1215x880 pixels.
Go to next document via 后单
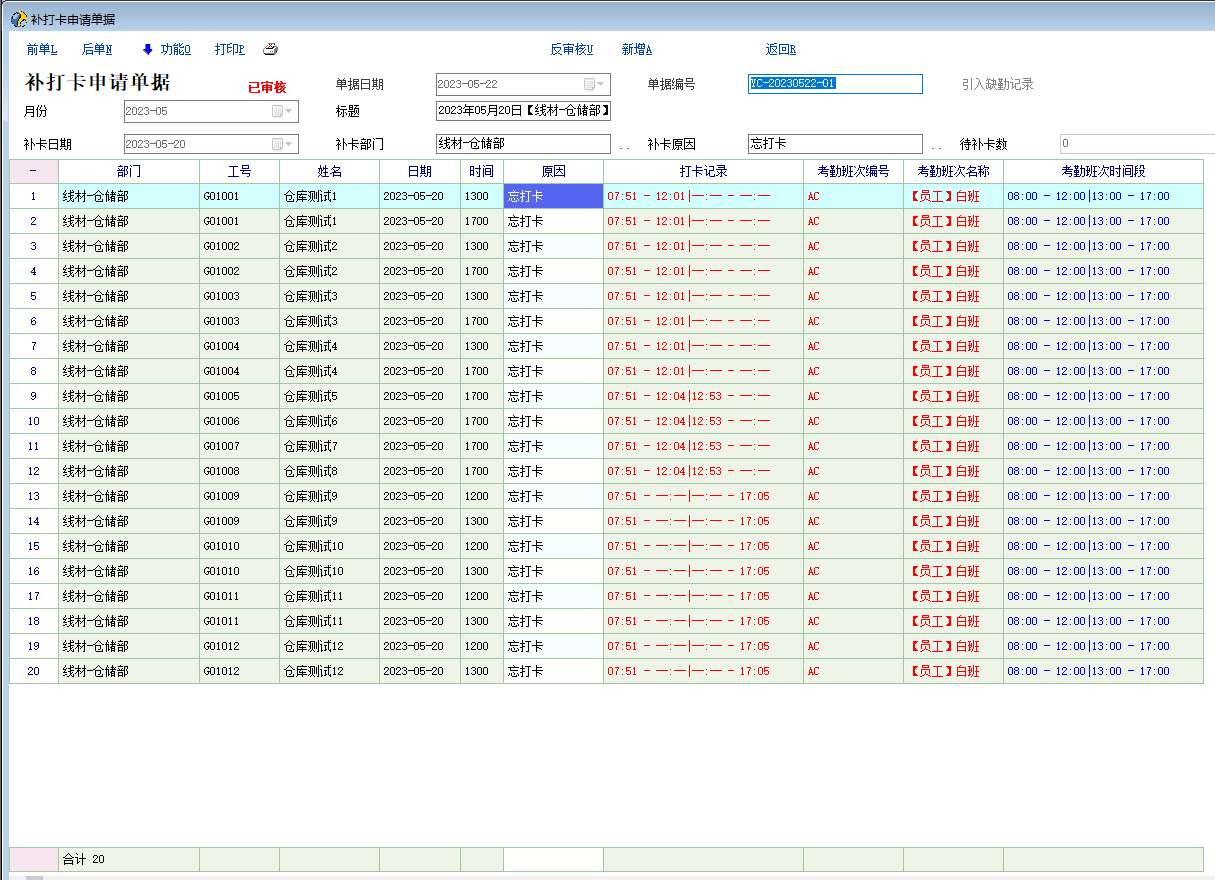click(96, 50)
